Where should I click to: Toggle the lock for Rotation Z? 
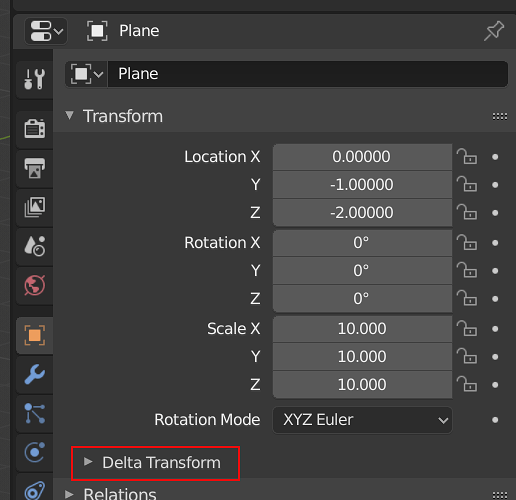(467, 298)
